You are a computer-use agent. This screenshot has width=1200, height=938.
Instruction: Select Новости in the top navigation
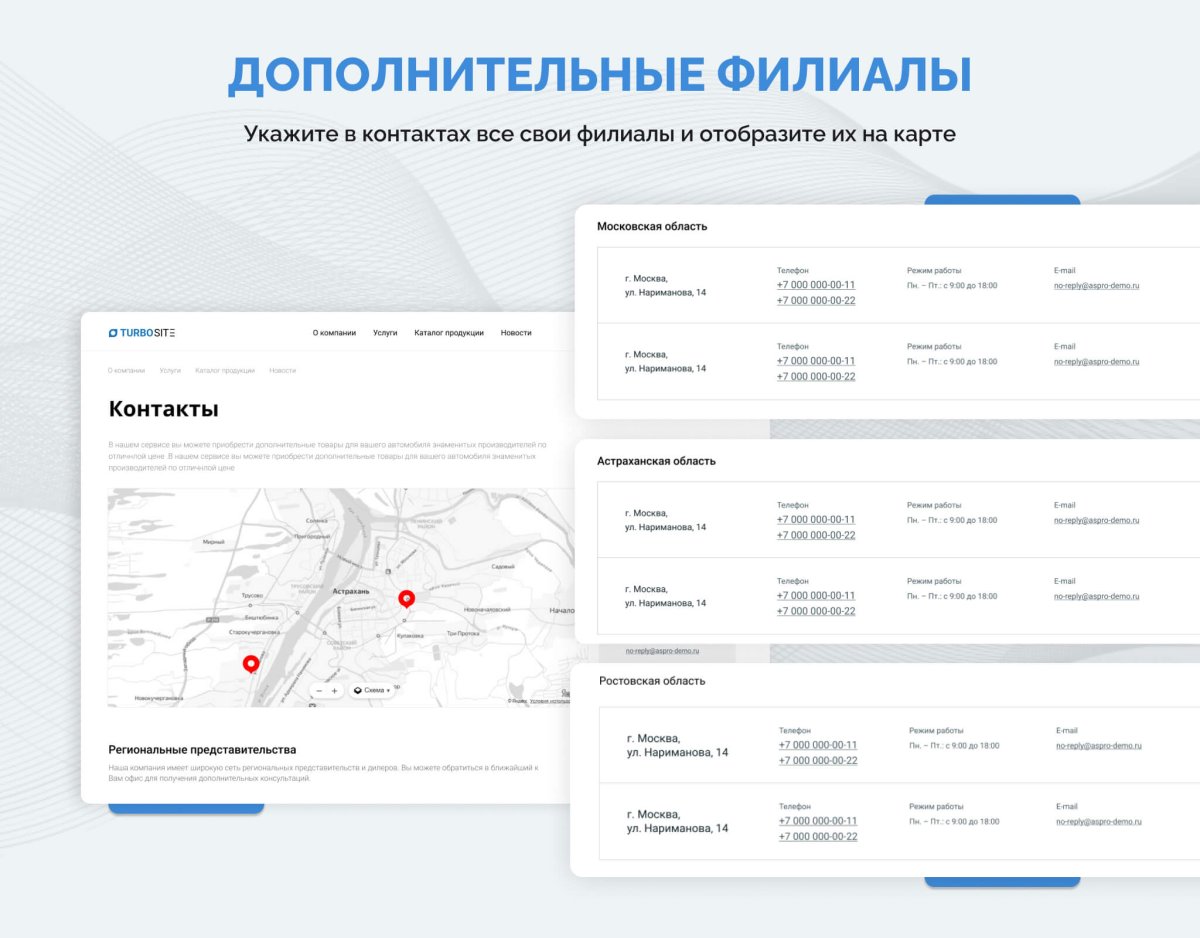coord(517,332)
